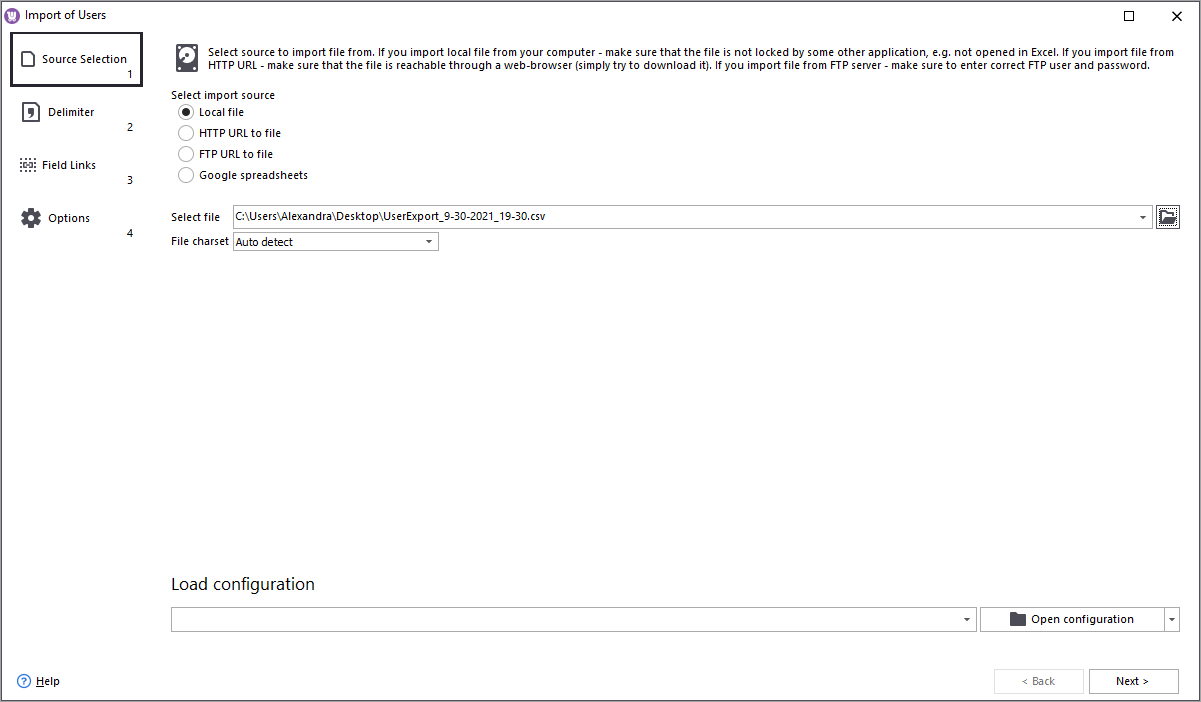Select the Local file radio button
Image resolution: width=1201 pixels, height=702 pixels.
[186, 112]
